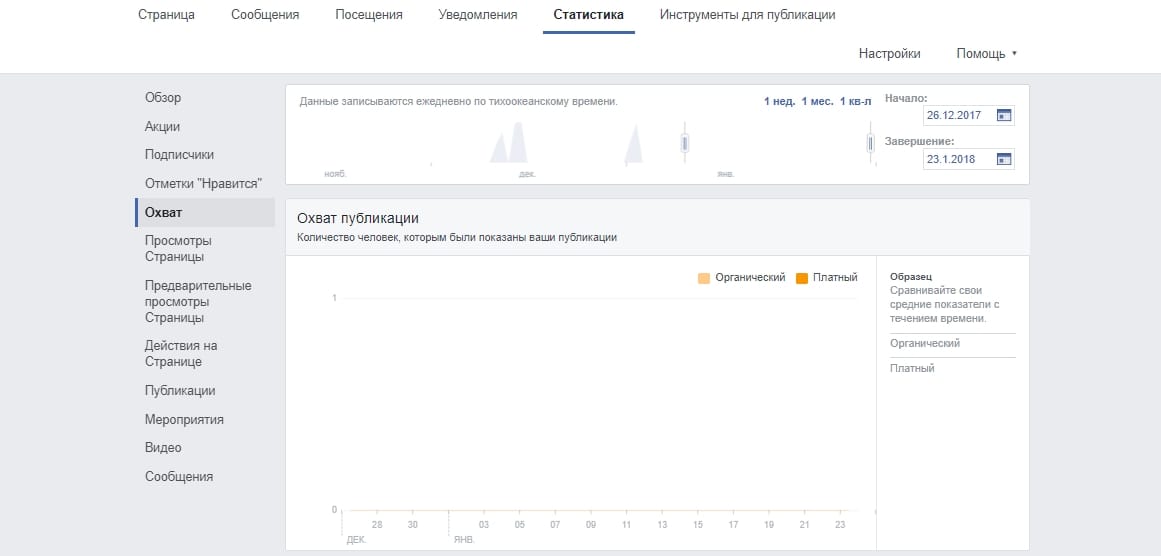Go to the Посещения tab
The image size is (1161, 556).
[369, 15]
